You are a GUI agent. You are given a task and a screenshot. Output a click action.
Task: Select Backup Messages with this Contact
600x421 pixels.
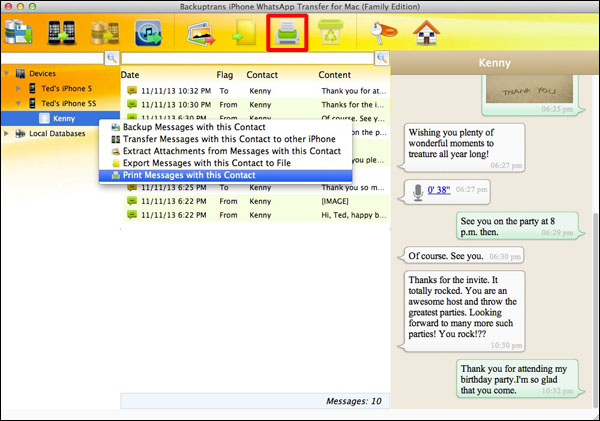[225, 127]
